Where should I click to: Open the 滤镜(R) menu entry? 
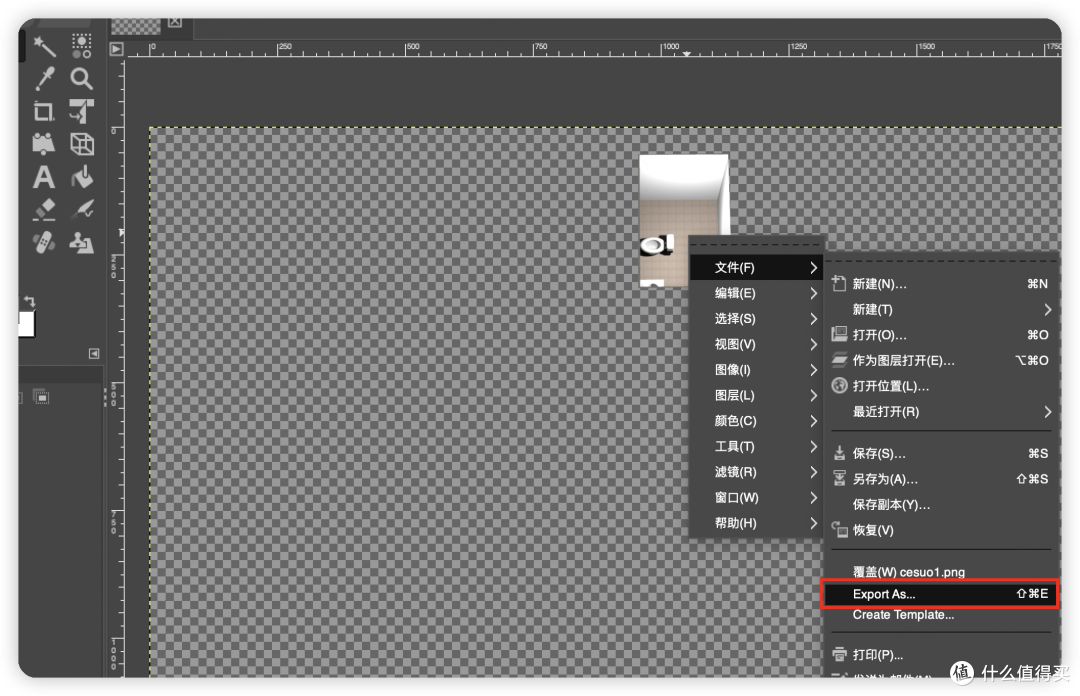click(x=756, y=472)
